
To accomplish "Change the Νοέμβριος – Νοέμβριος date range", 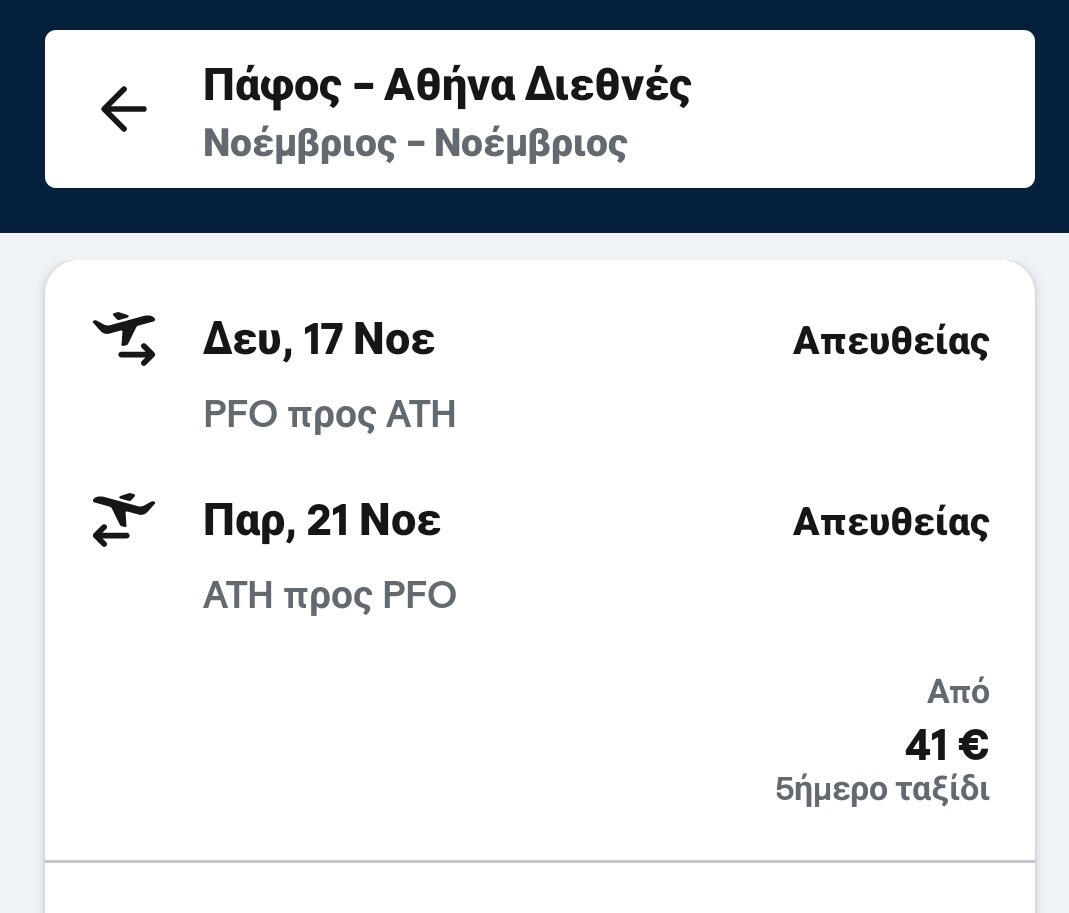I will coord(415,143).
